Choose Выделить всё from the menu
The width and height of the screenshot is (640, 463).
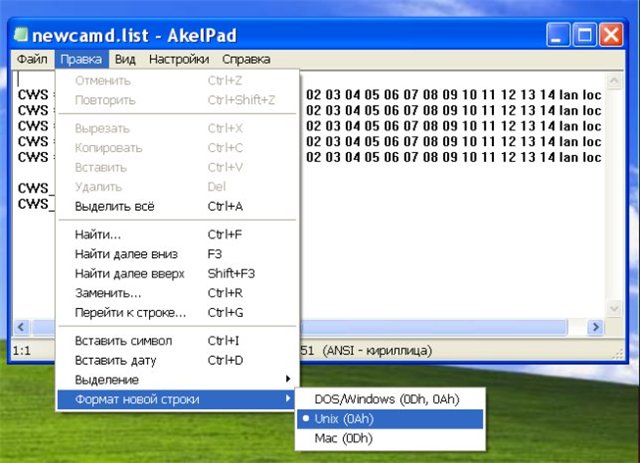177,207
